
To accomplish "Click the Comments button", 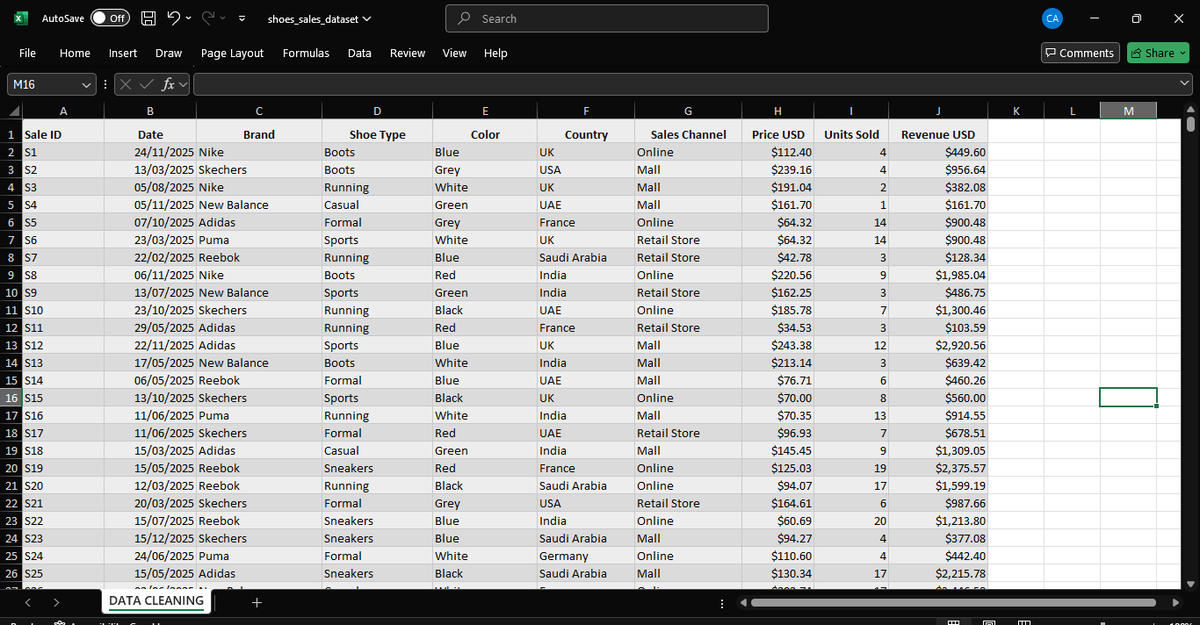I will click(1079, 53).
